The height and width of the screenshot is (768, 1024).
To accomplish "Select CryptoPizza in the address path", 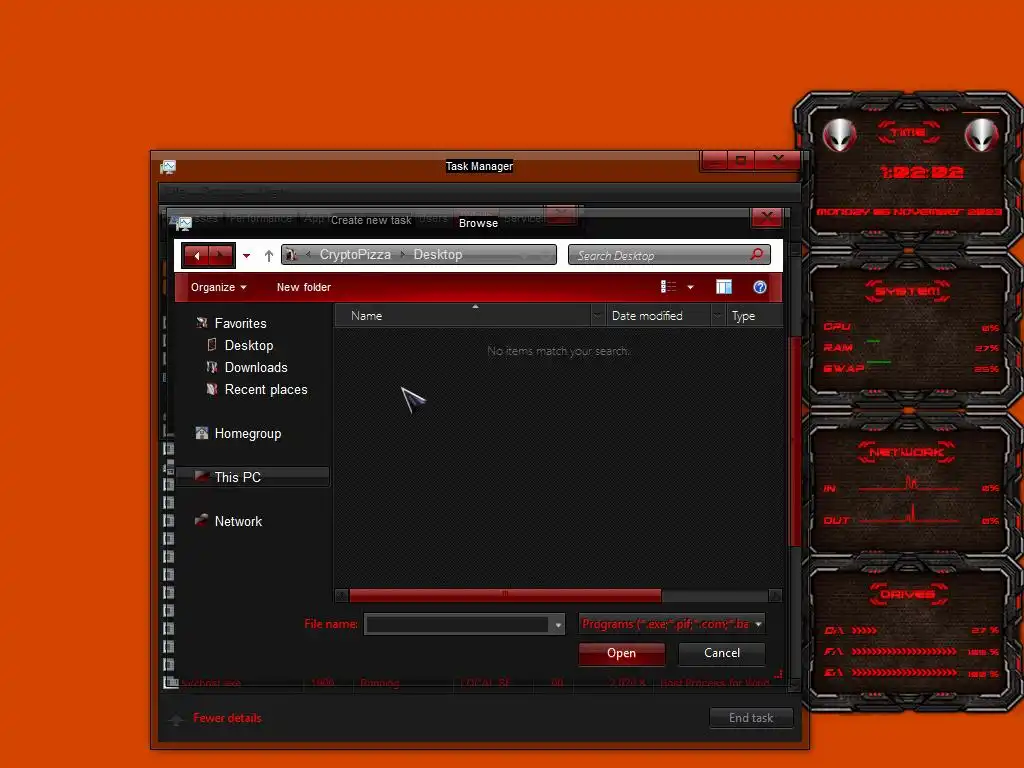I will pos(355,255).
